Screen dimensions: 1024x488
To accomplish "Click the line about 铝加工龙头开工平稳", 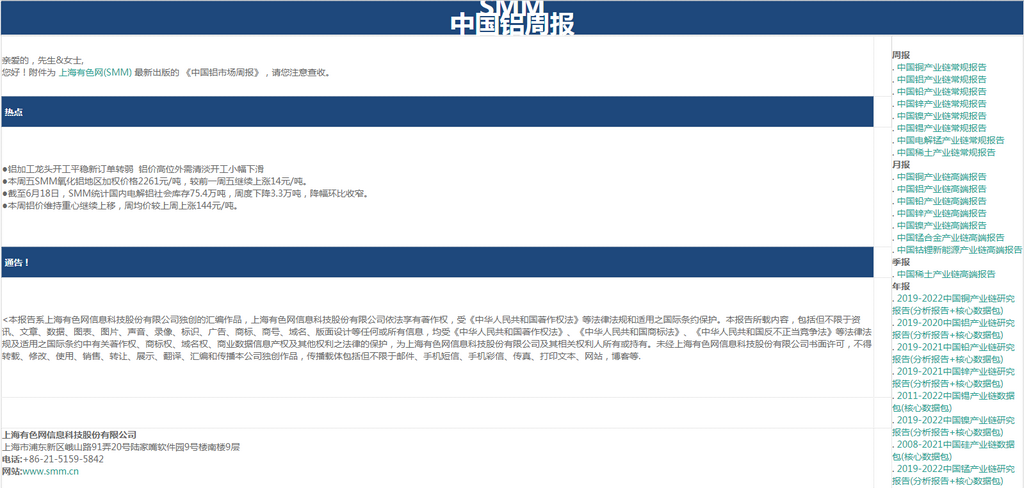I will pos(133,169).
